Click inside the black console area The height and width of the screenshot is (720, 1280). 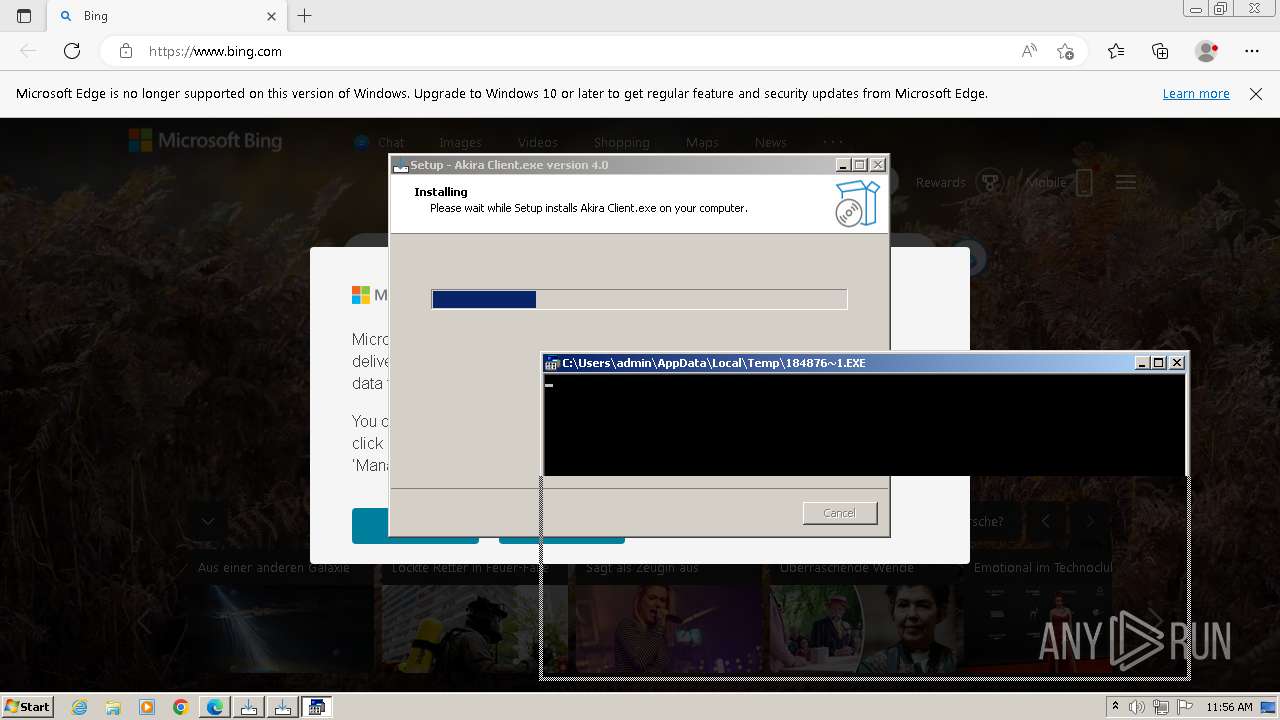click(865, 425)
